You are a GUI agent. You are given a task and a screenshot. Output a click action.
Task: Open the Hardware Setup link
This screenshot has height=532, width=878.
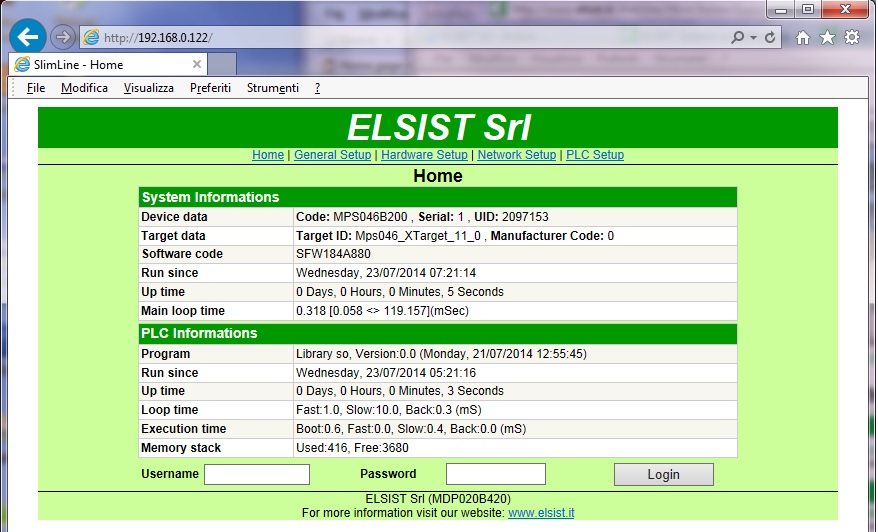(x=424, y=155)
